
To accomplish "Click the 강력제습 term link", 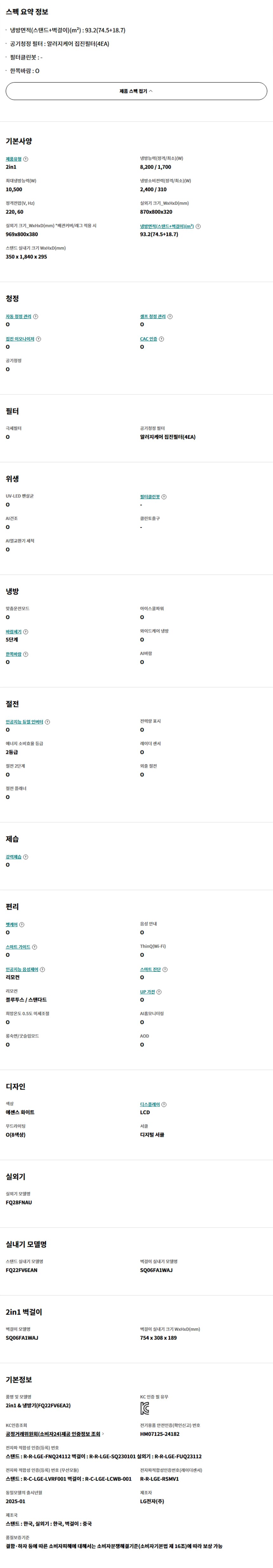I will [13, 857].
